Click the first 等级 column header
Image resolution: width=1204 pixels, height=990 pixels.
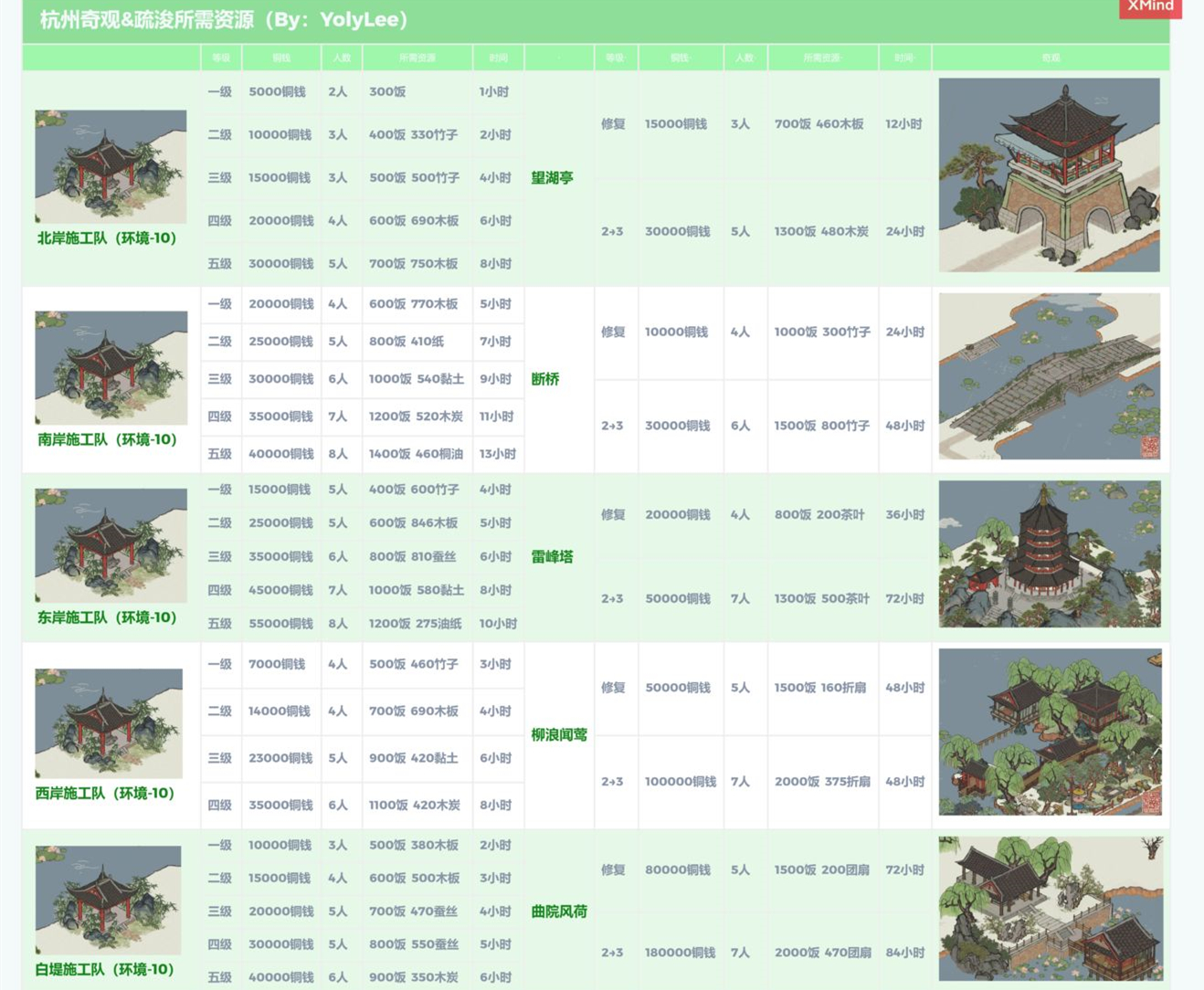coord(221,58)
